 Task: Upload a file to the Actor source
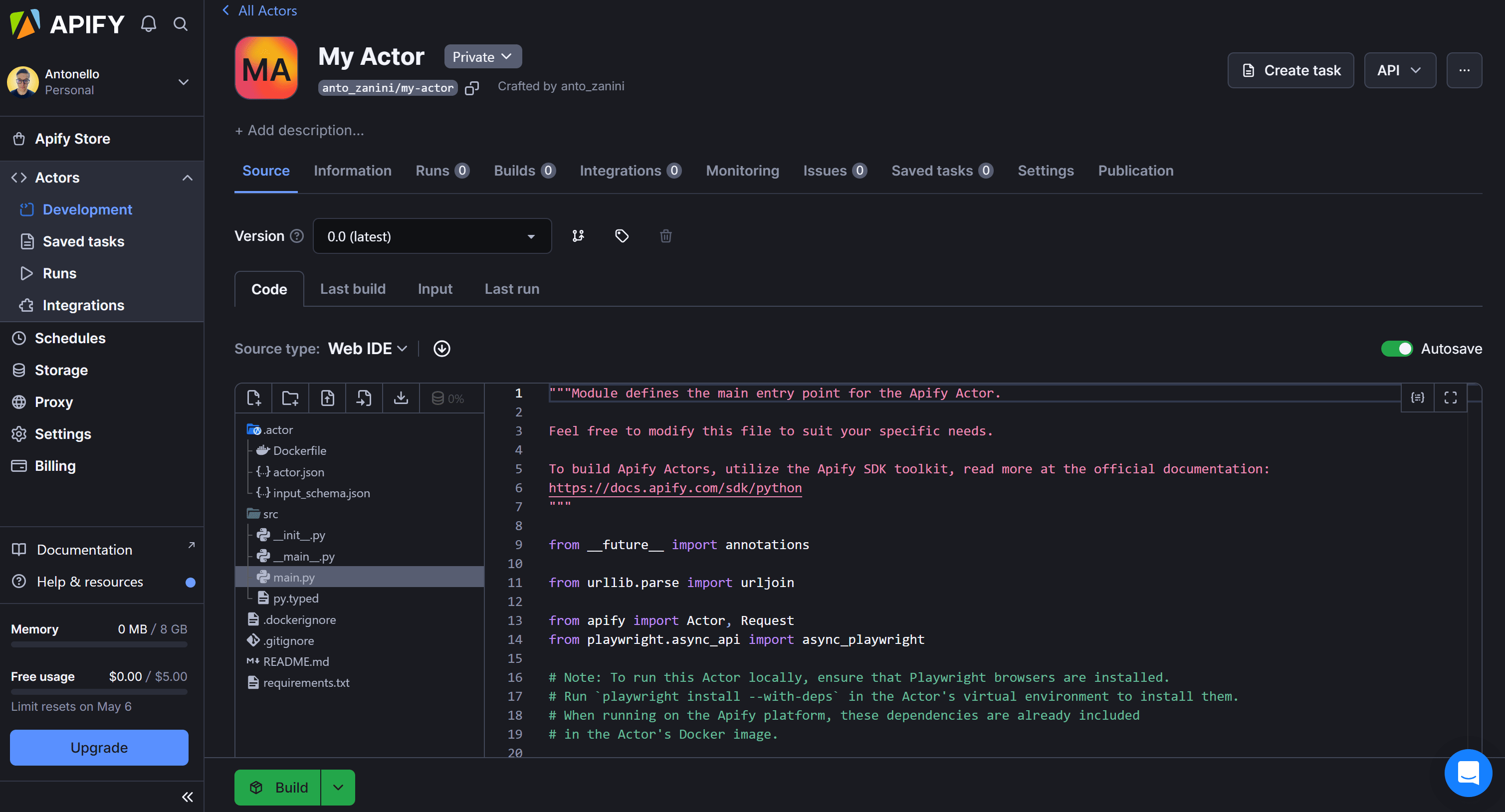pyautogui.click(x=327, y=398)
